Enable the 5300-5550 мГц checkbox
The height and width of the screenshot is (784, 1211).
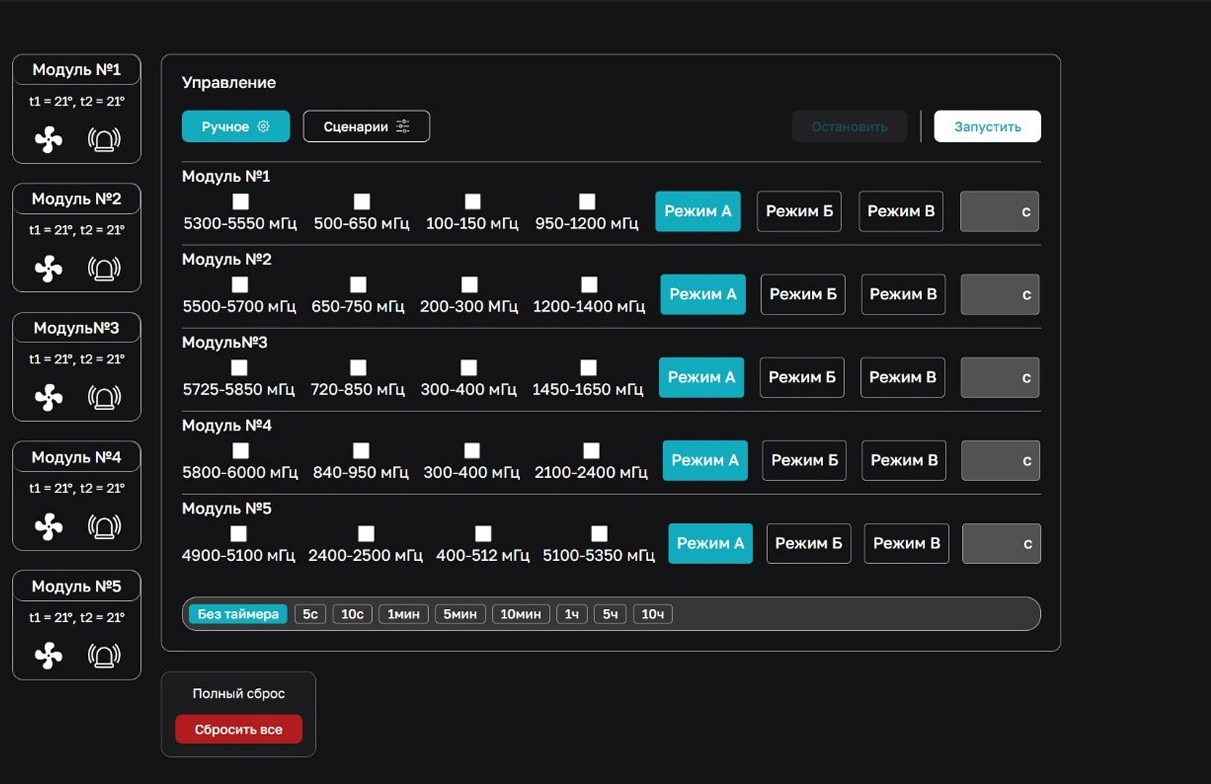point(240,202)
